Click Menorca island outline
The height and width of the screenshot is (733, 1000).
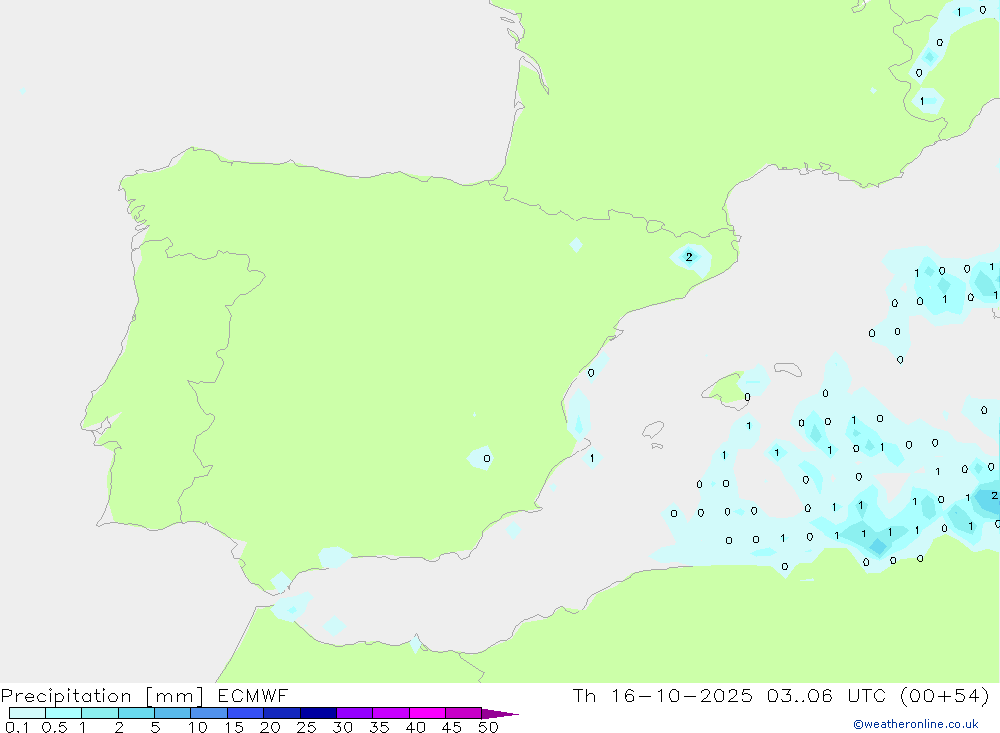click(x=788, y=369)
